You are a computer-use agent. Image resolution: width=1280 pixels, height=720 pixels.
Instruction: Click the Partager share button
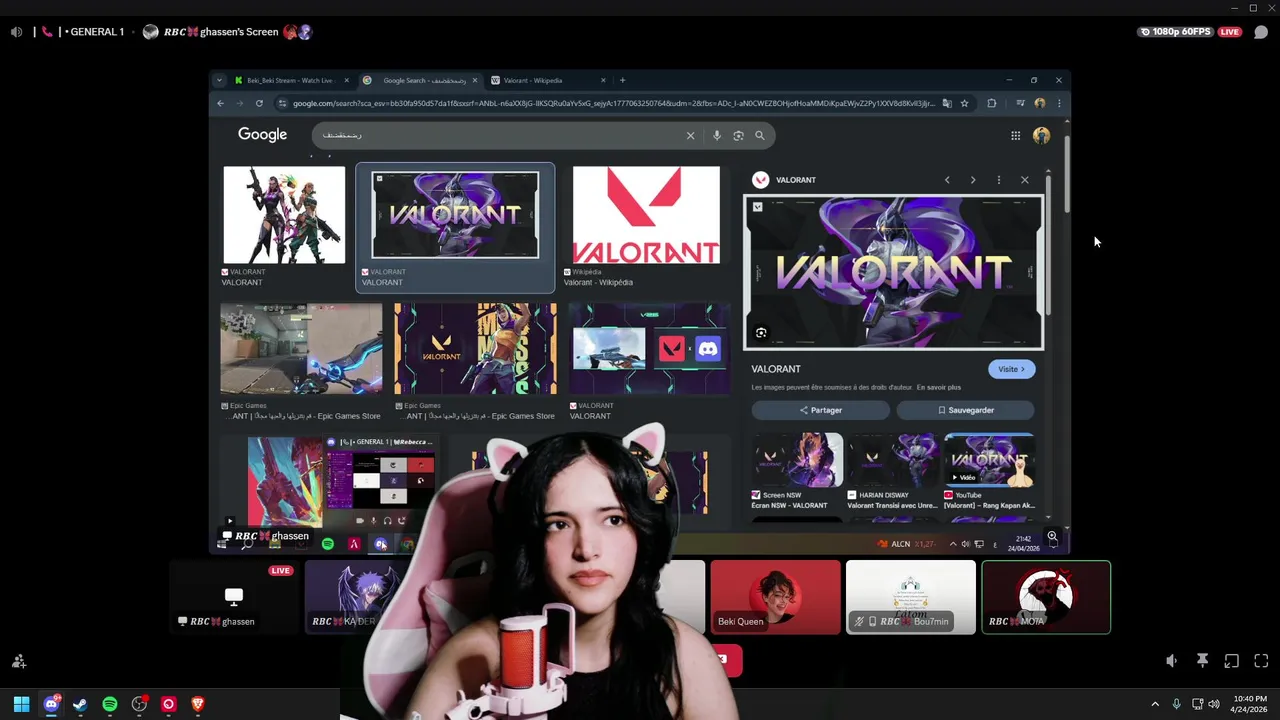[821, 410]
